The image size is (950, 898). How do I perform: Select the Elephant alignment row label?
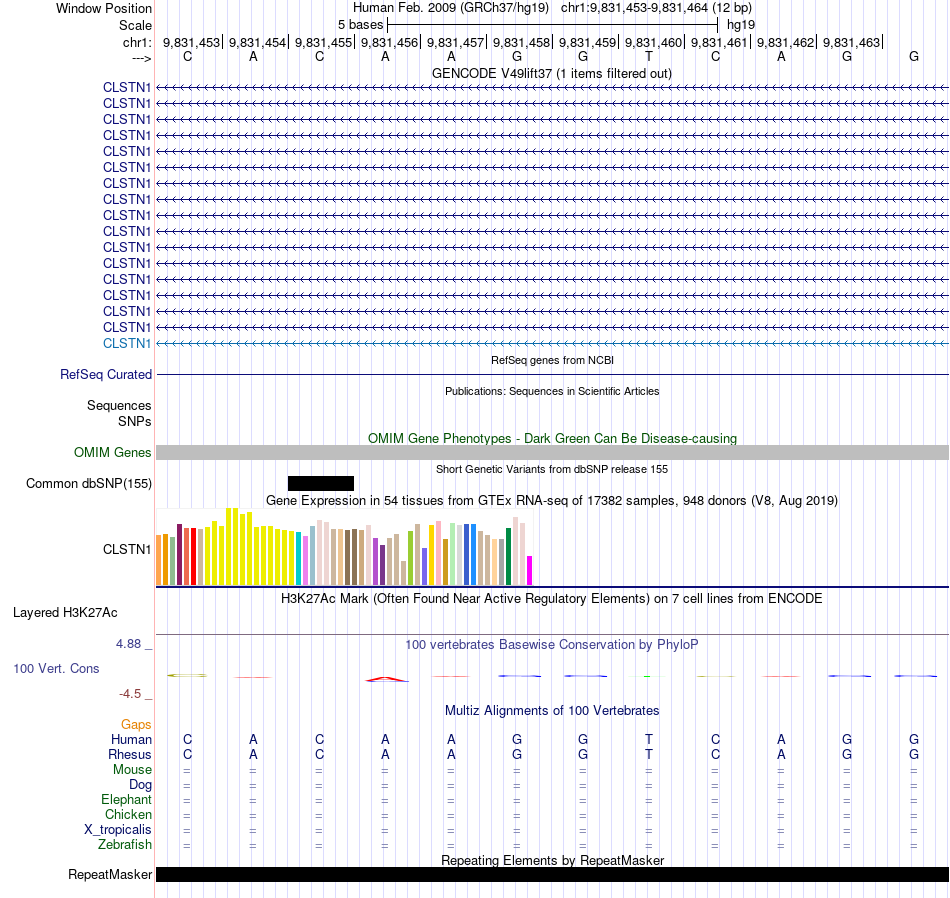(x=127, y=800)
